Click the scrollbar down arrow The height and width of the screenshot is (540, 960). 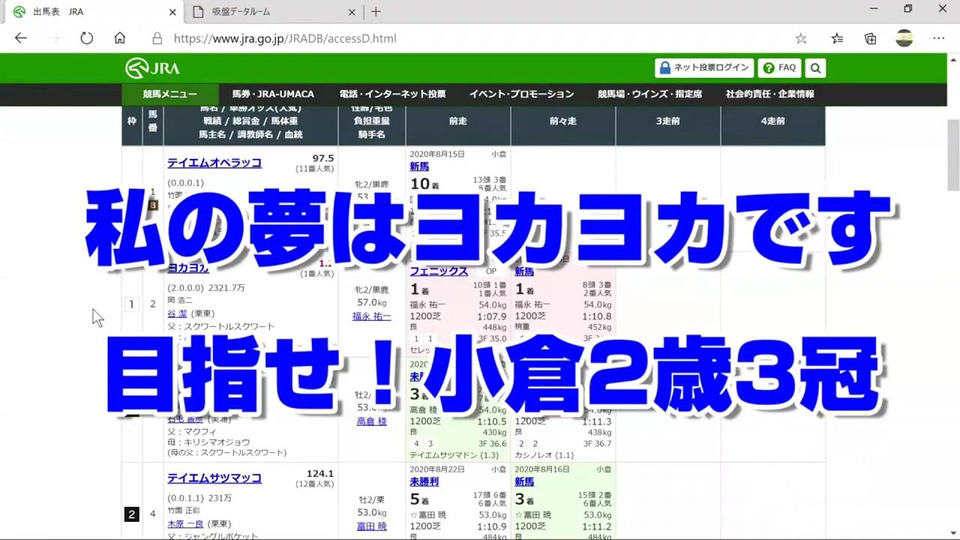[x=953, y=533]
